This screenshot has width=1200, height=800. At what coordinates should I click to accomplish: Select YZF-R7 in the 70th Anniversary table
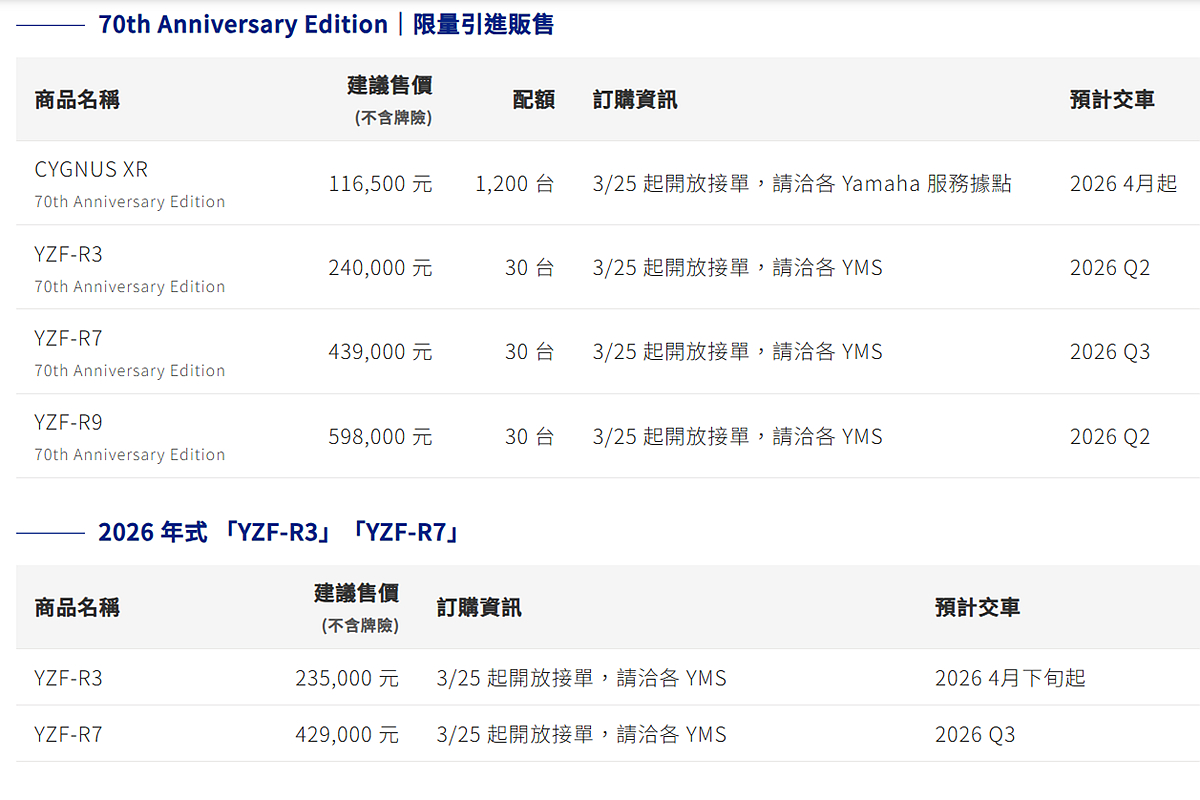pos(69,339)
